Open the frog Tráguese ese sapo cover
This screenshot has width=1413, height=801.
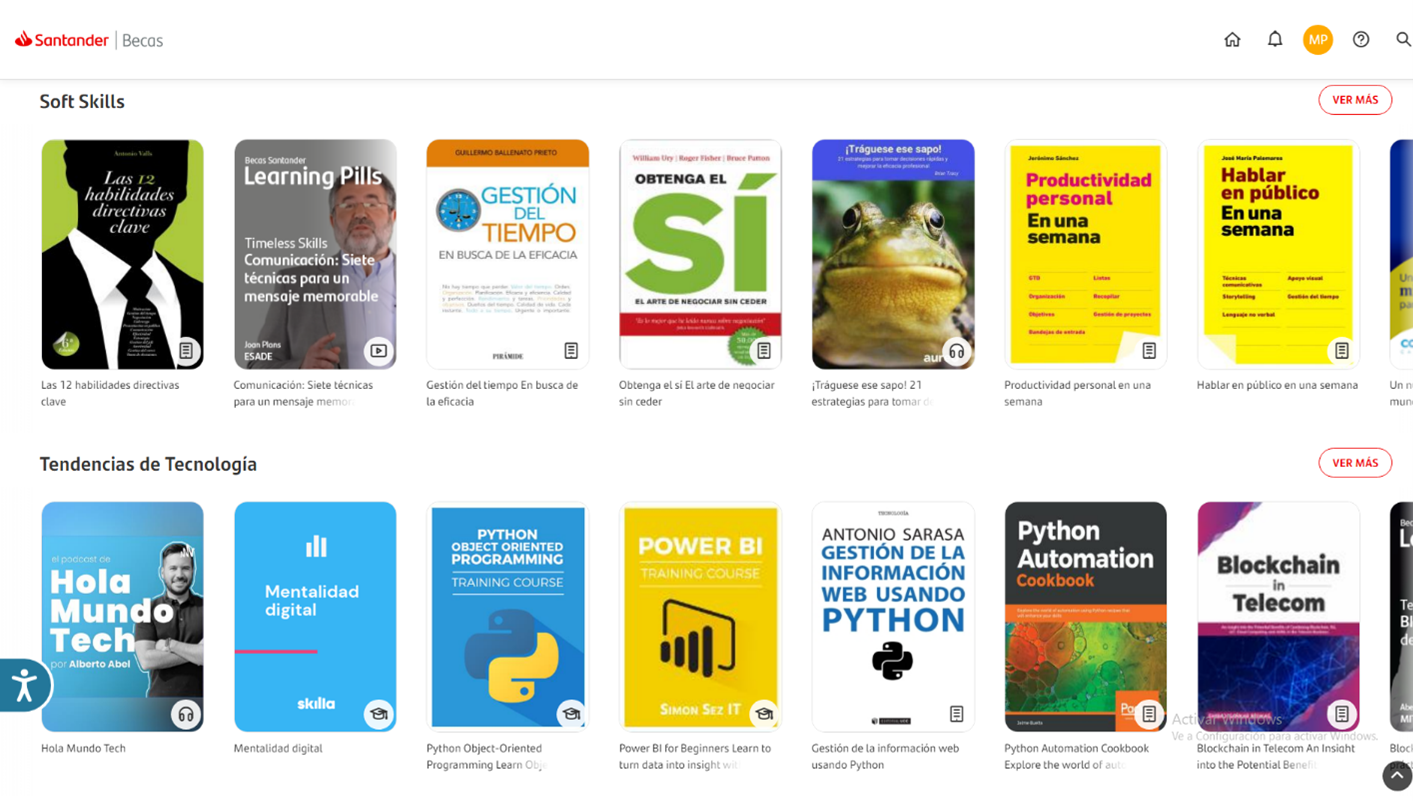pos(893,254)
